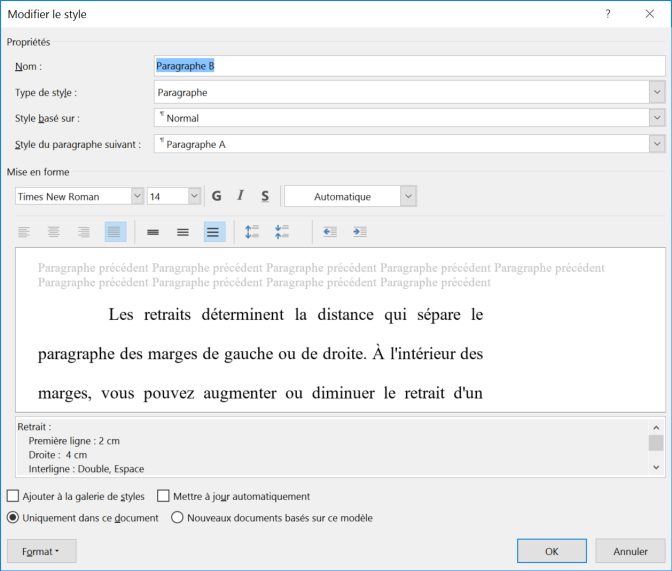Viewport: 672px width, 571px height.
Task: Decrease paragraph spacing
Action: click(282, 232)
